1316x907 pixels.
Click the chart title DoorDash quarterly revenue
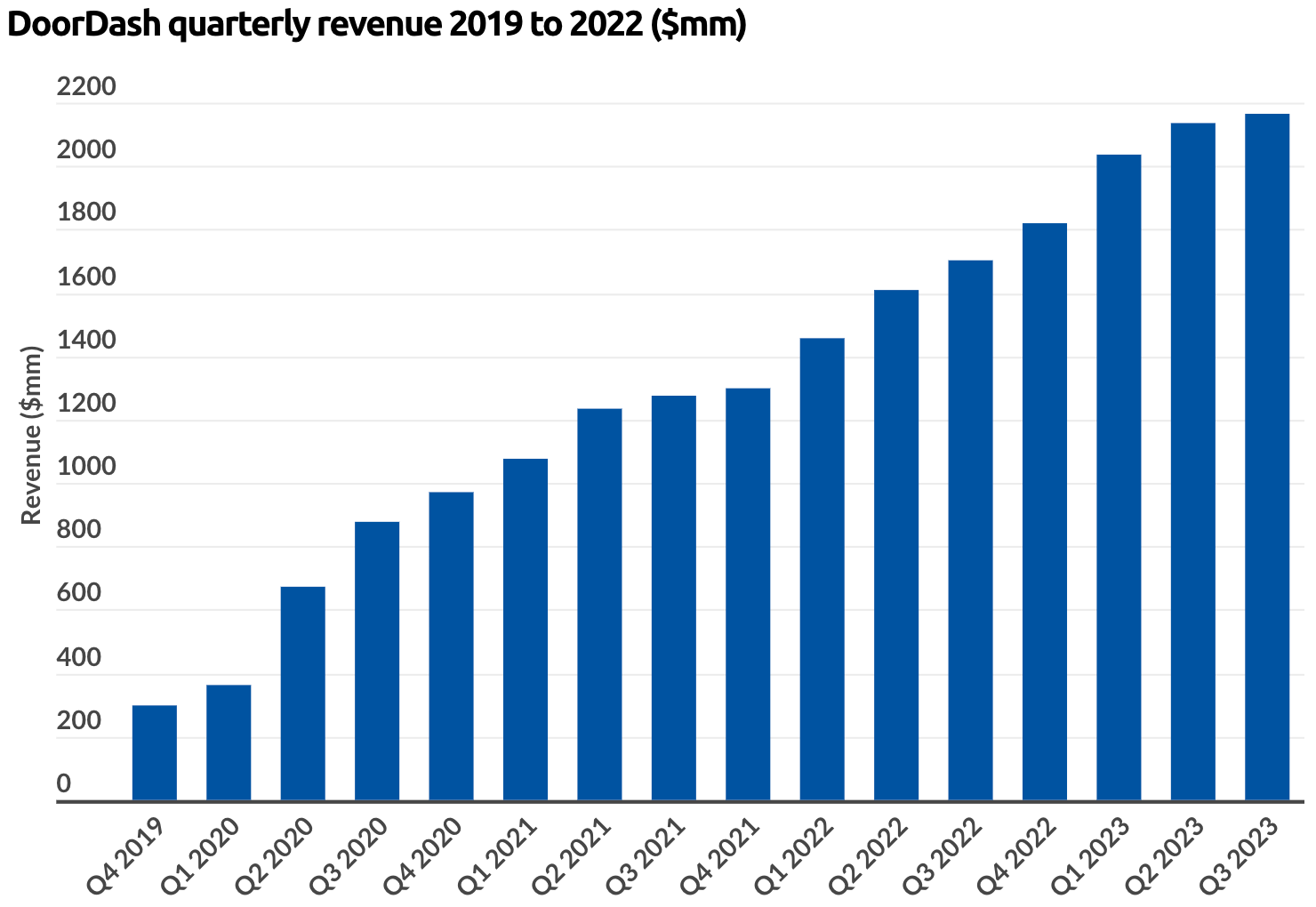point(376,25)
